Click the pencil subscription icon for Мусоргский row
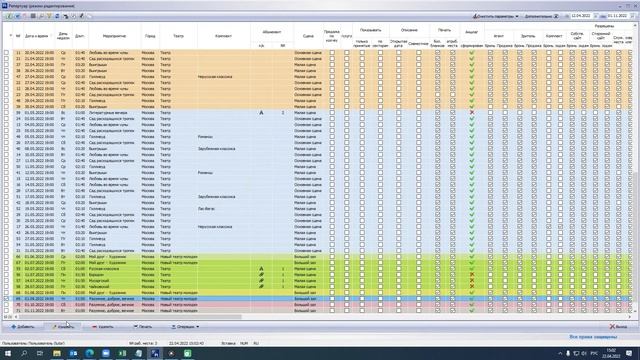This screenshot has height=360, width=640. click(261, 280)
